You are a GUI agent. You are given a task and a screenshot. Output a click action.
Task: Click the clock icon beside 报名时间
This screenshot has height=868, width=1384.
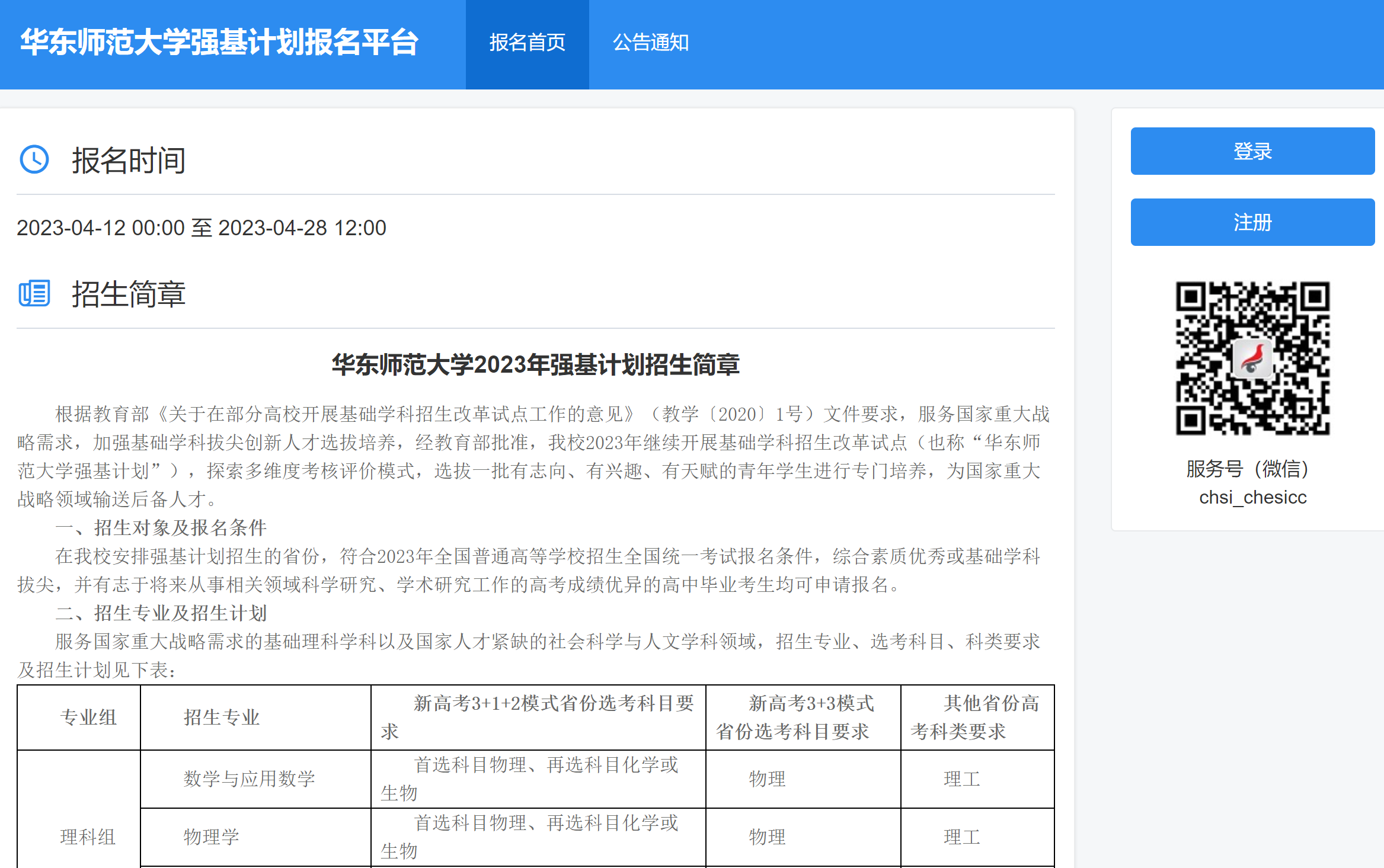[34, 159]
